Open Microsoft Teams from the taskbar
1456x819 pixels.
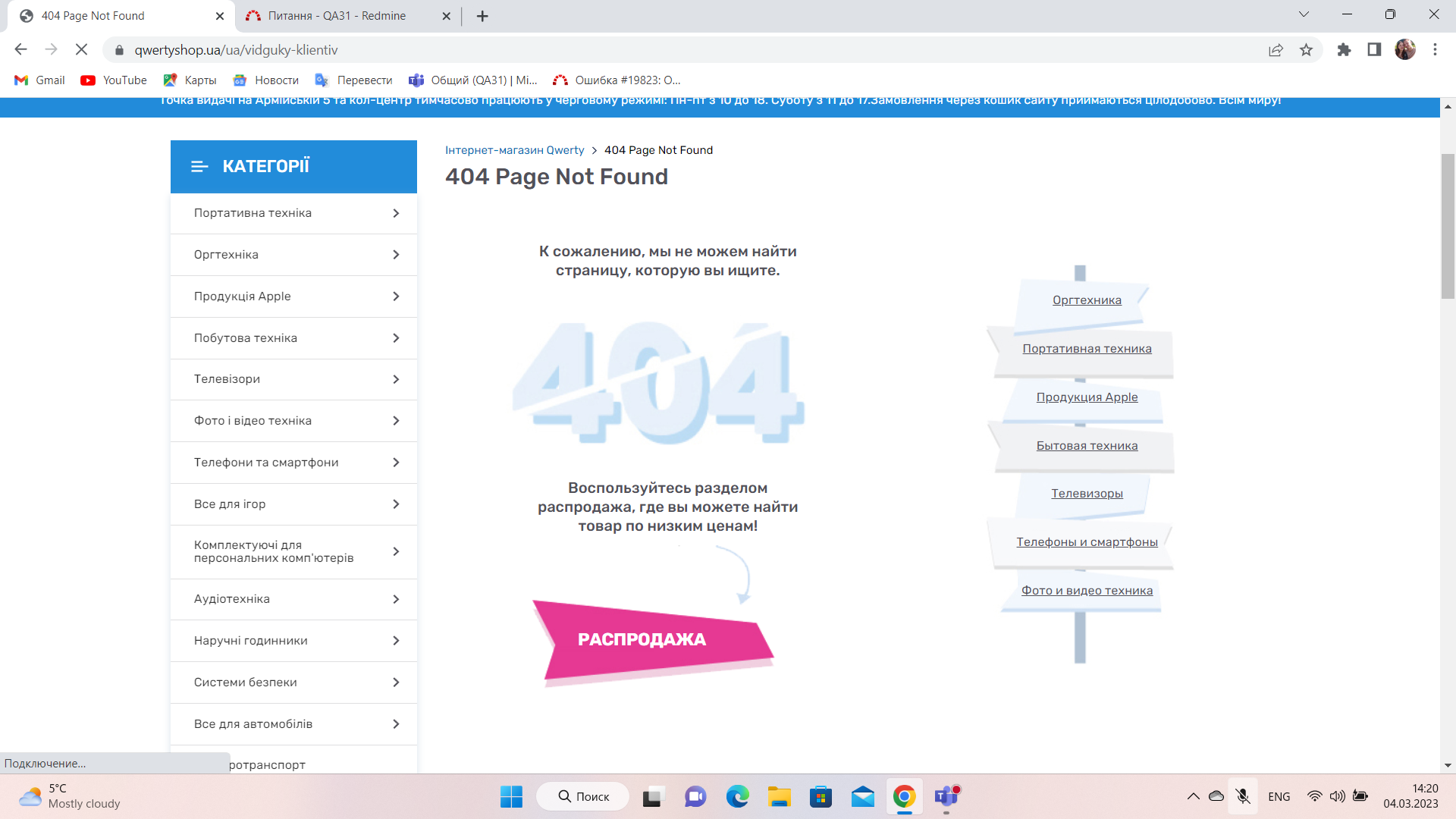coord(946,797)
